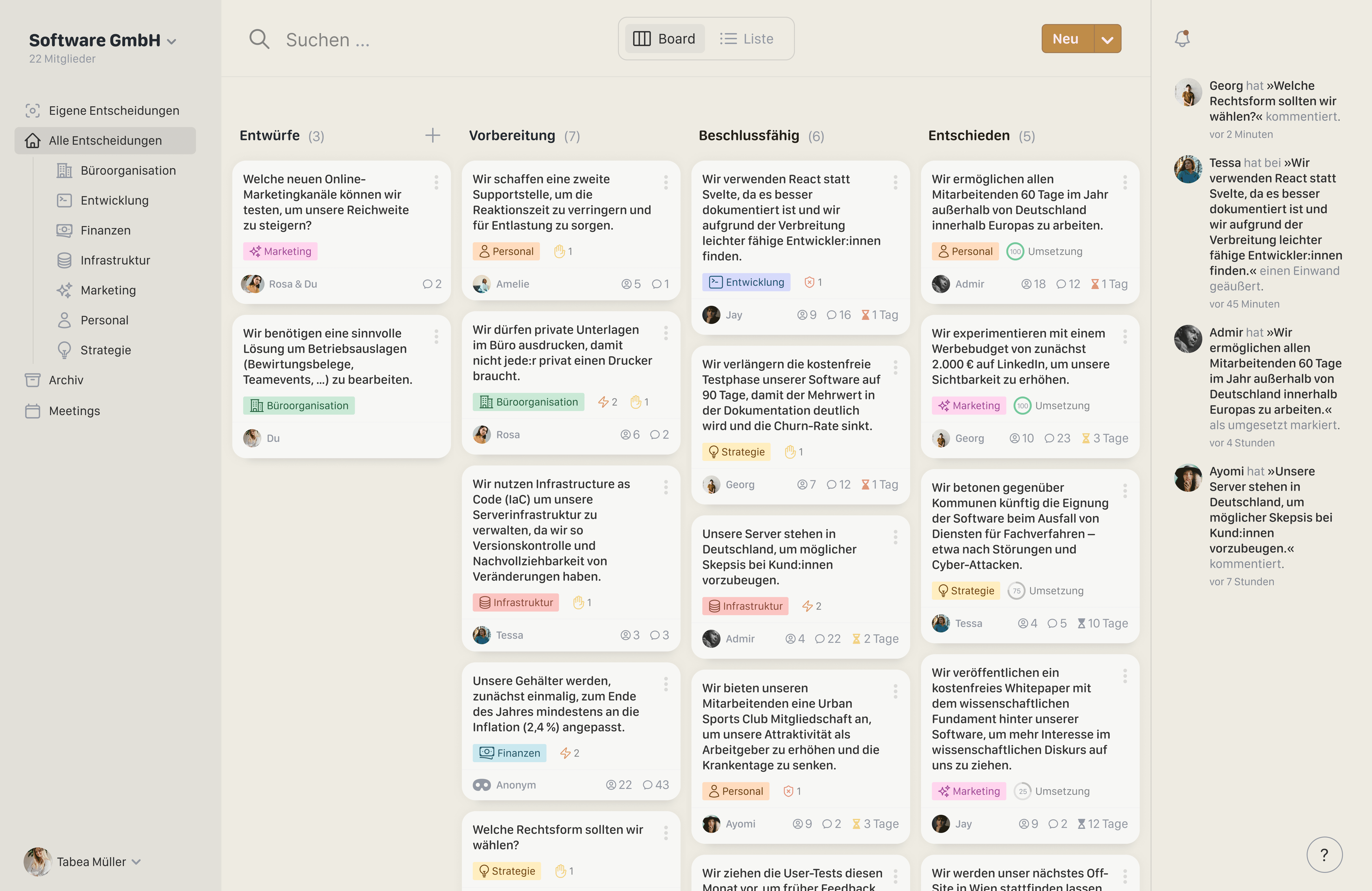The width and height of the screenshot is (1372, 891).
Task: Click the Anonym mask icon on the Gehälter card
Action: [x=481, y=785]
